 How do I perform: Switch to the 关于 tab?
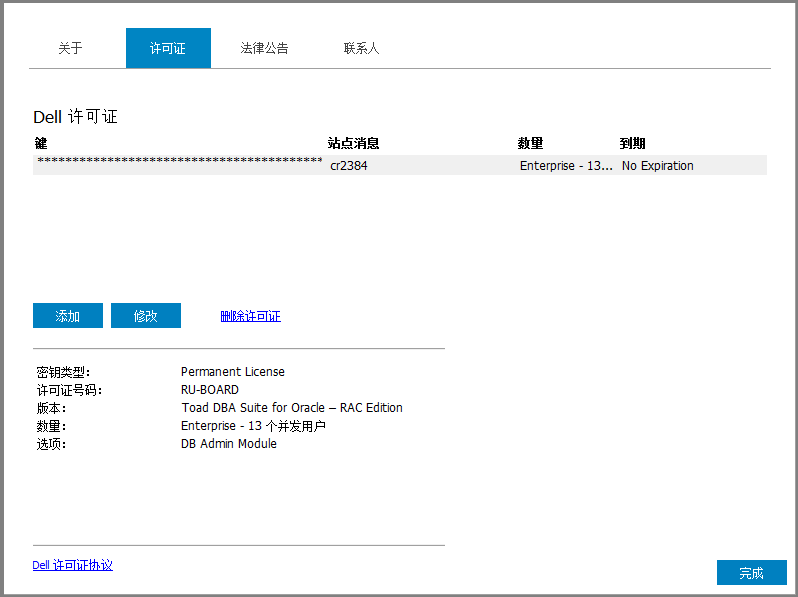pos(70,48)
